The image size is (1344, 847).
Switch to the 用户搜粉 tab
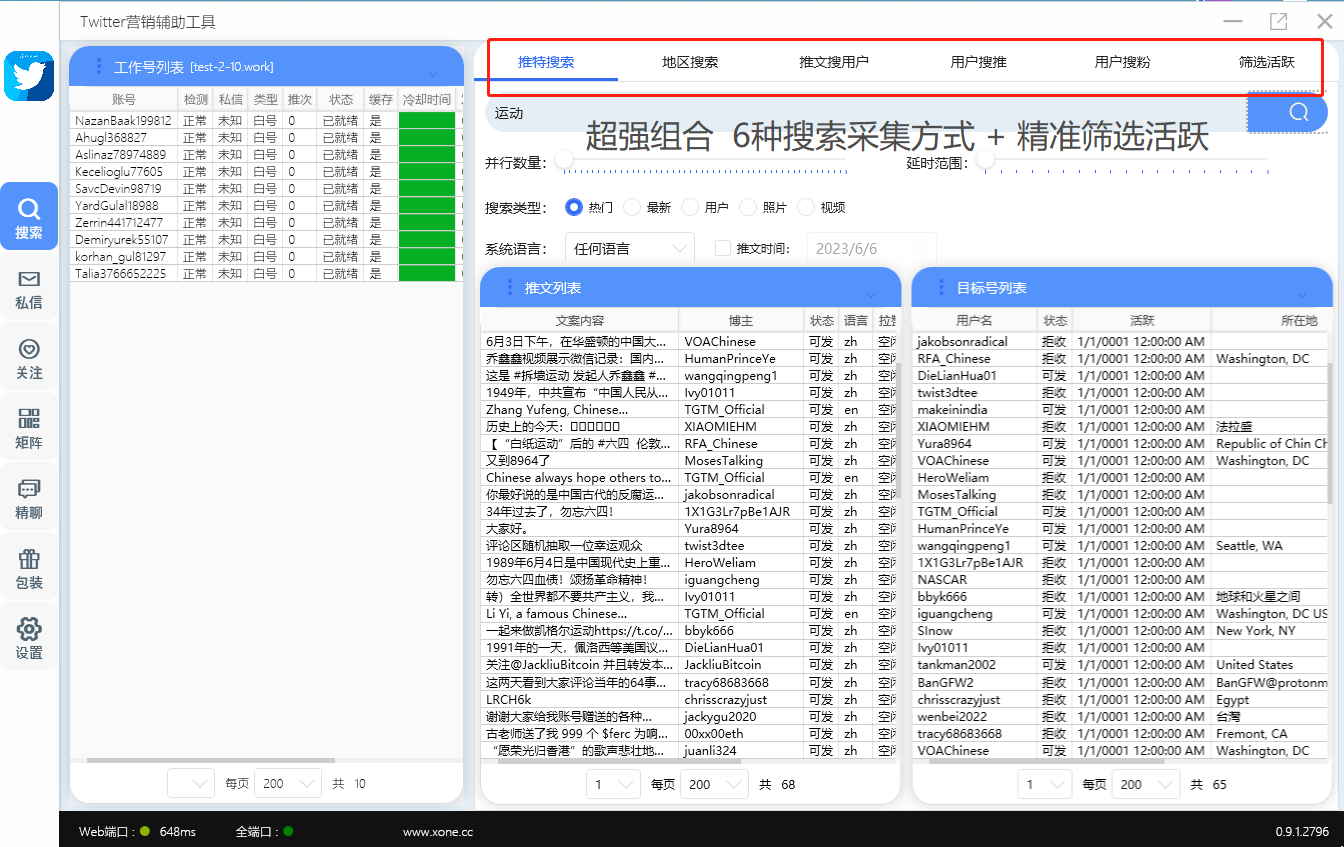pos(1122,62)
